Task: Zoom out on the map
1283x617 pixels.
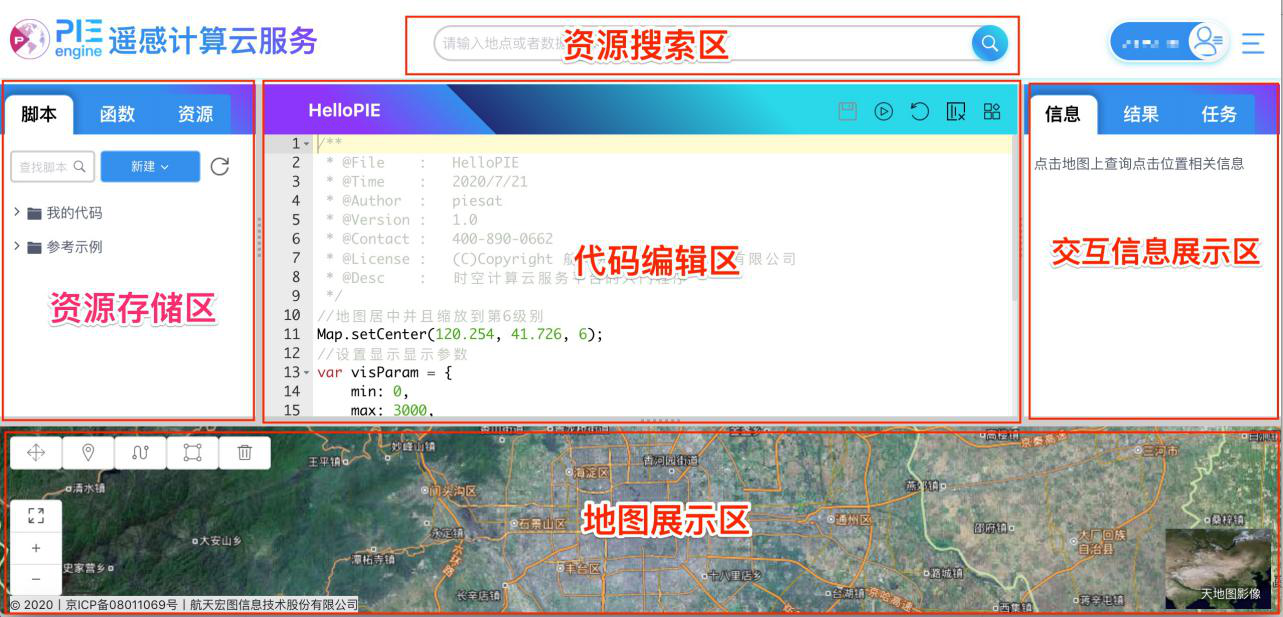Action: click(36, 578)
